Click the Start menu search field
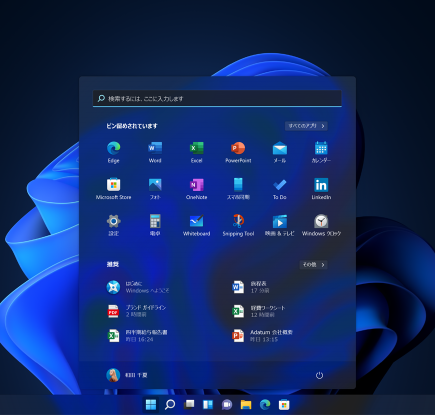This screenshot has width=435, height=415. 217,98
